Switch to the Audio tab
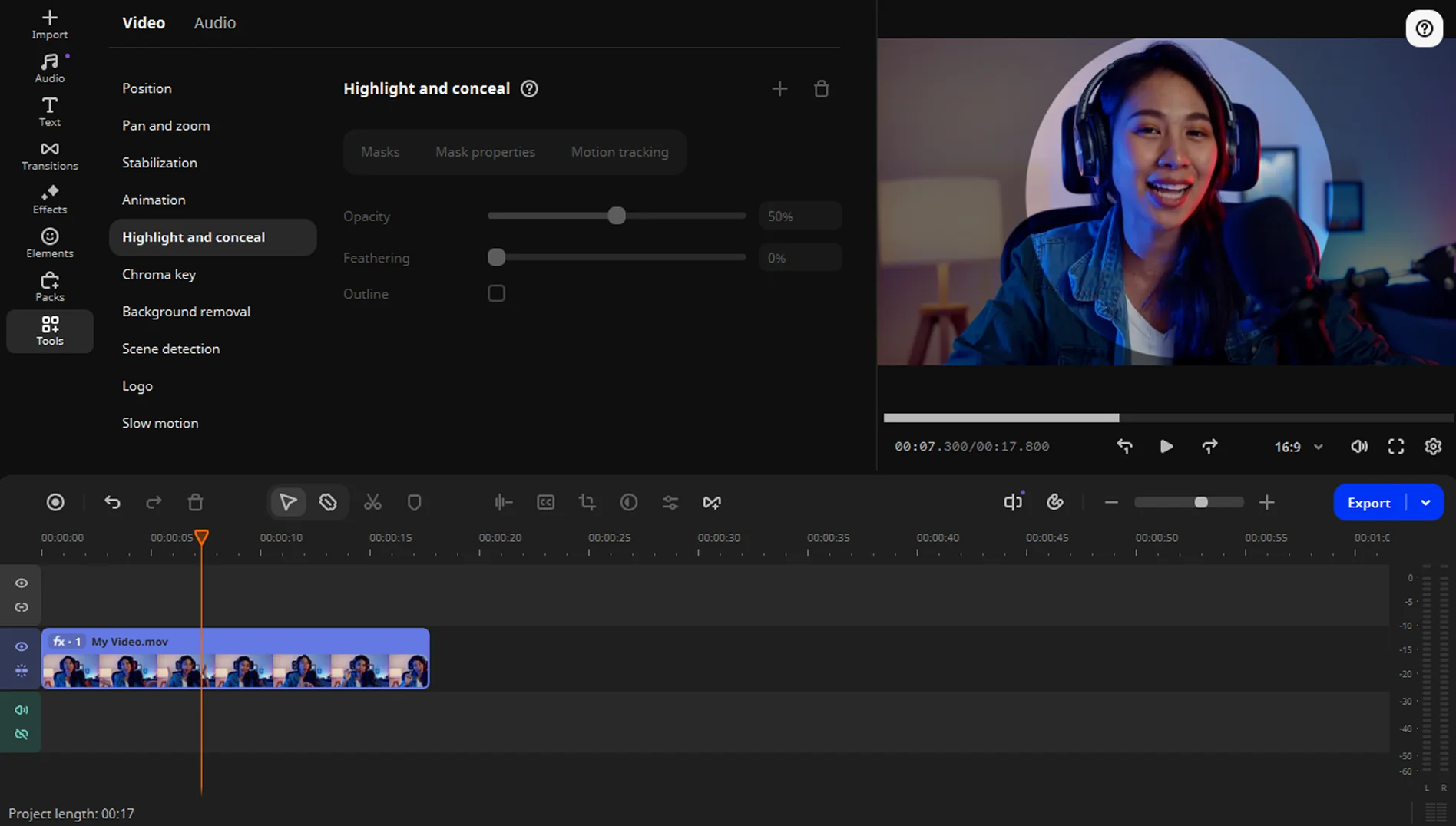Image resolution: width=1456 pixels, height=826 pixels. click(x=214, y=23)
